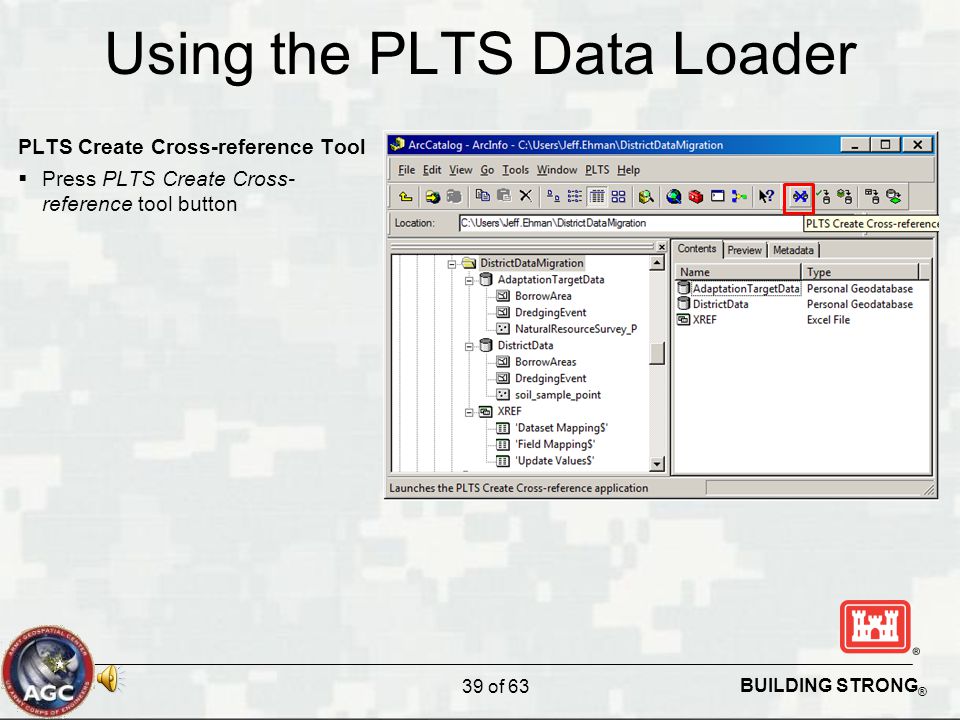Select XREF in Contents list
Screen dimensions: 960x720
pos(704,320)
